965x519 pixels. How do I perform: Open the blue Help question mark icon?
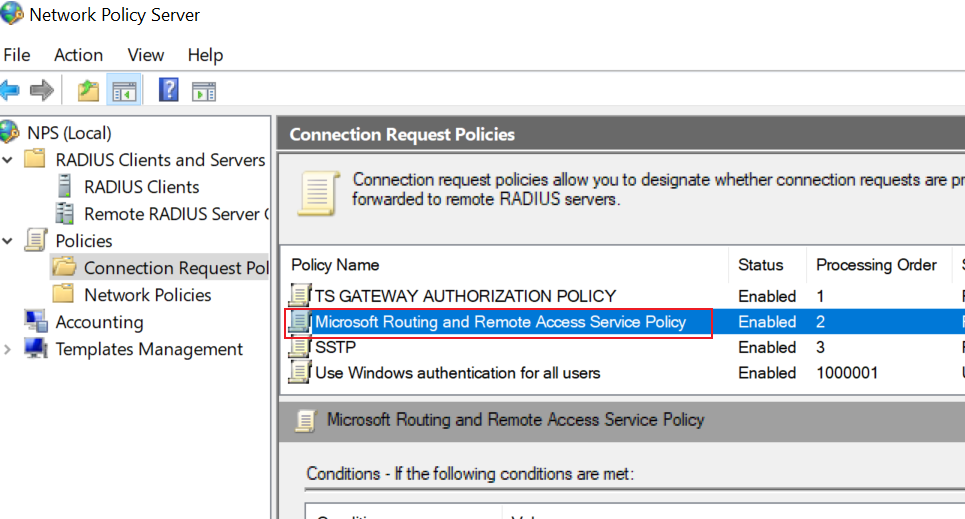pos(168,91)
